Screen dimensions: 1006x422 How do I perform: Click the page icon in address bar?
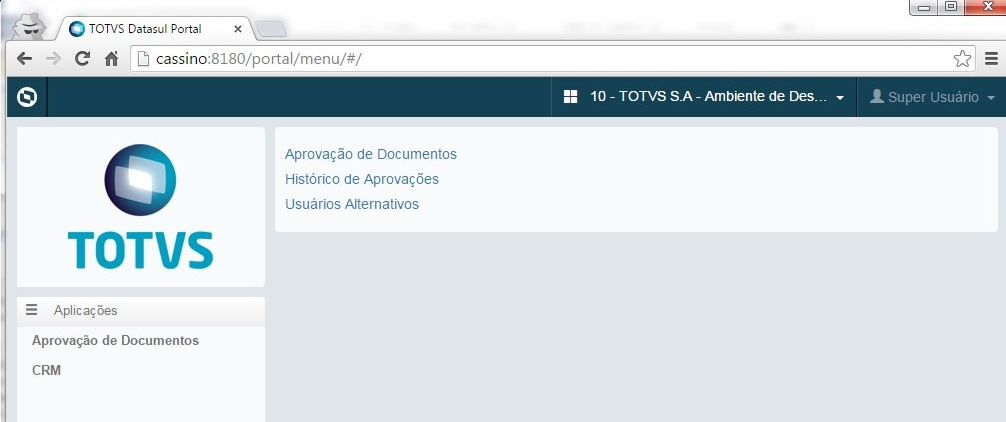[x=144, y=59]
